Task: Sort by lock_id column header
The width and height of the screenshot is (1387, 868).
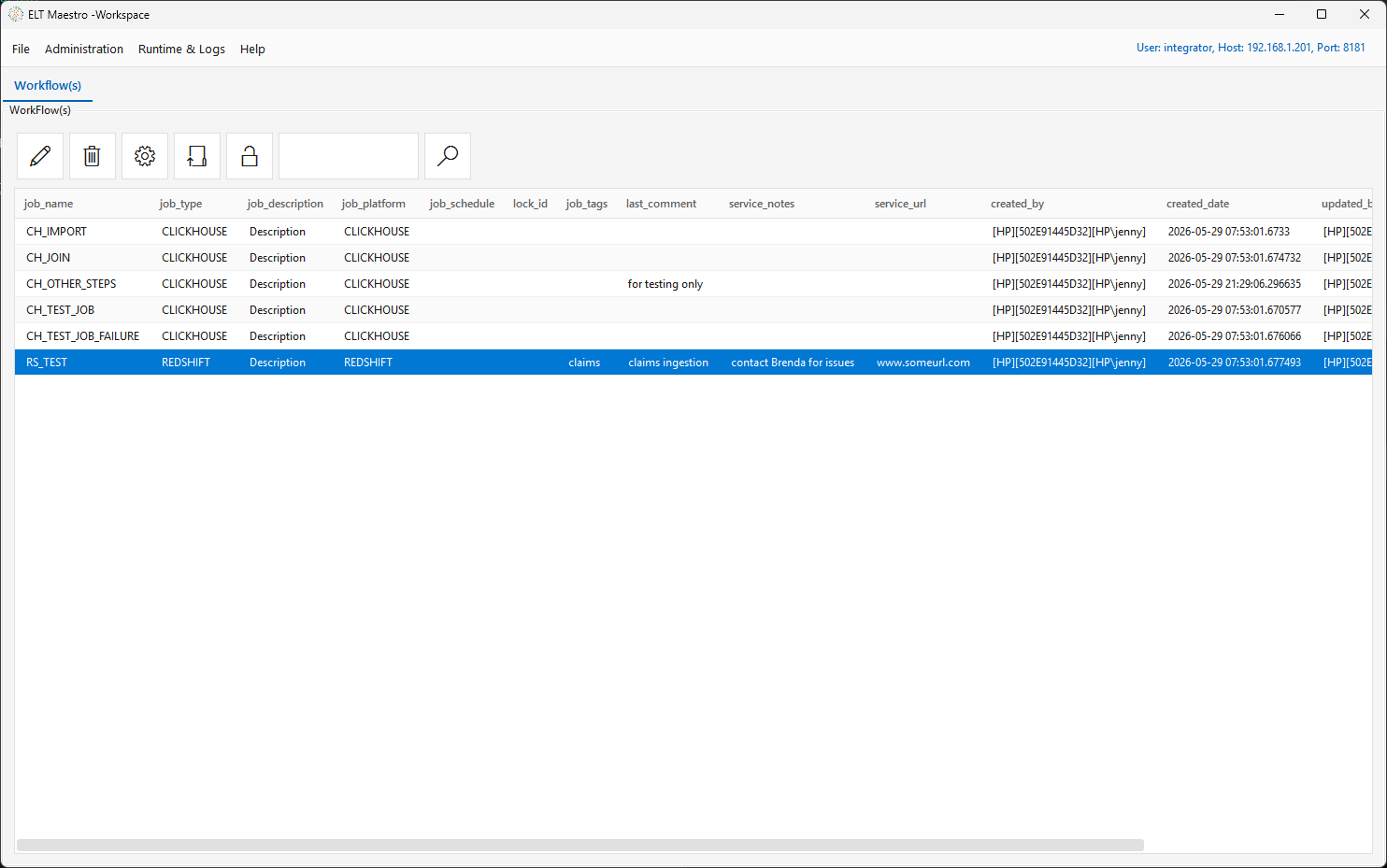Action: coord(530,204)
